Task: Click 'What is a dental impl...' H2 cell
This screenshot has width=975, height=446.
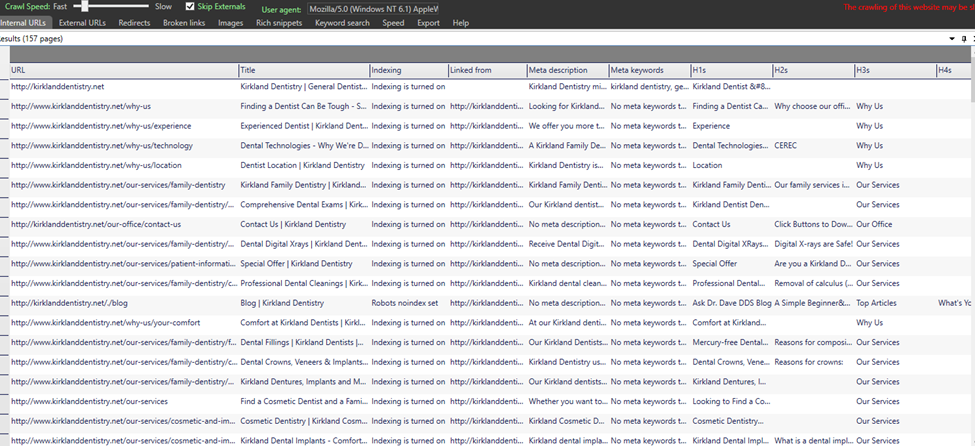Action: [813, 441]
